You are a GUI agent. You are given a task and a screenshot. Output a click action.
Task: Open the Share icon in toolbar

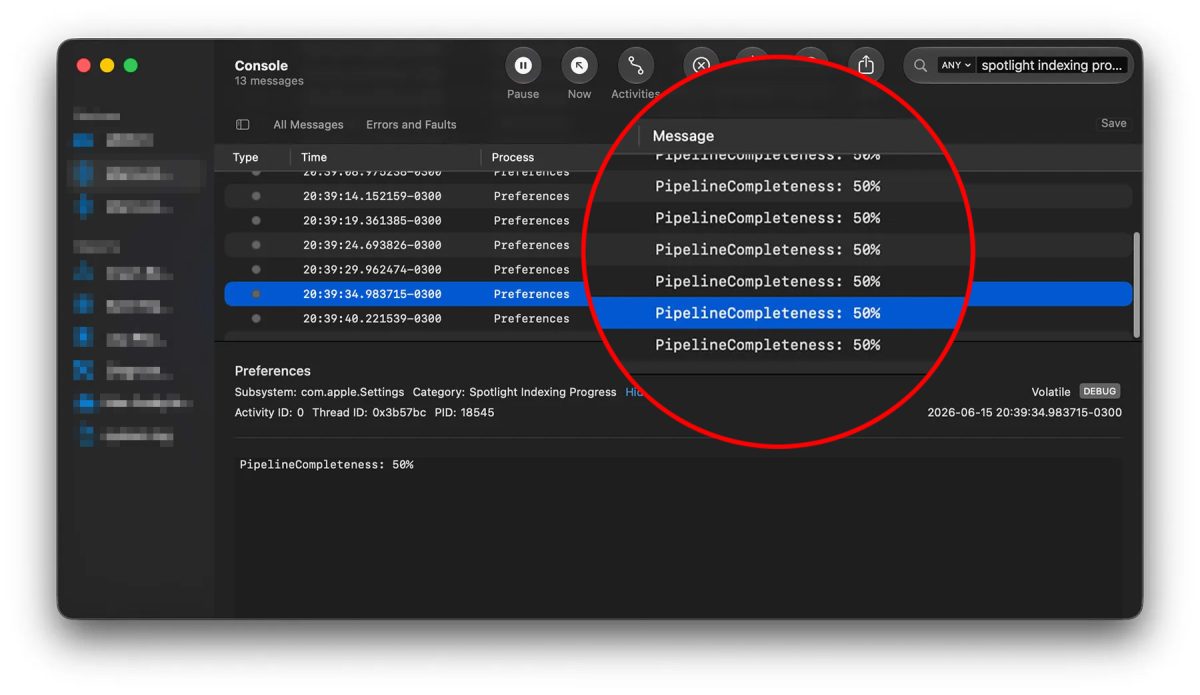[x=866, y=66]
